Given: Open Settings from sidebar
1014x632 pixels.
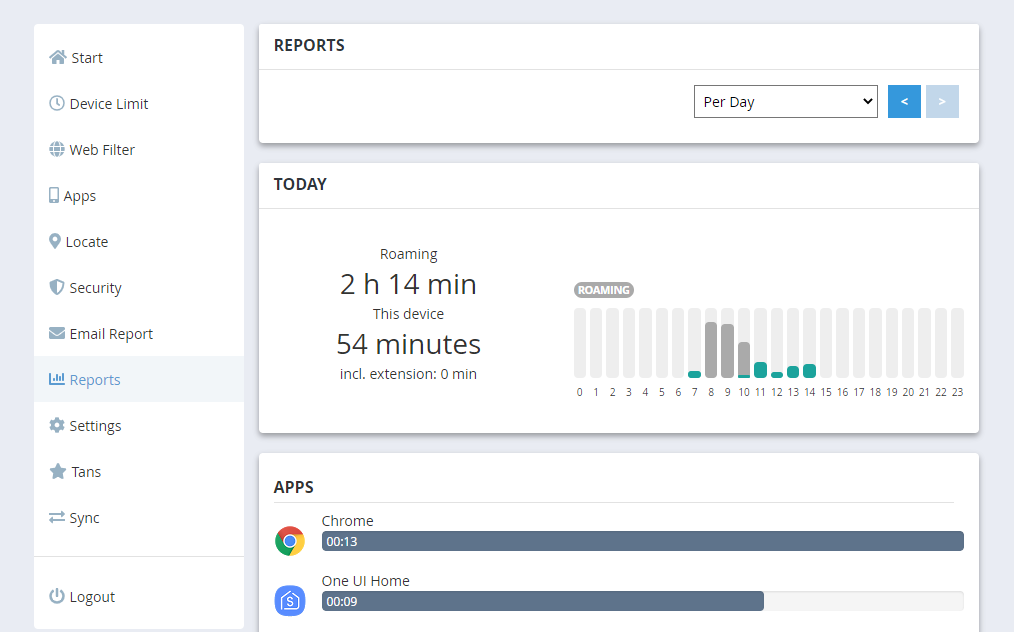Looking at the screenshot, I should pos(139,425).
